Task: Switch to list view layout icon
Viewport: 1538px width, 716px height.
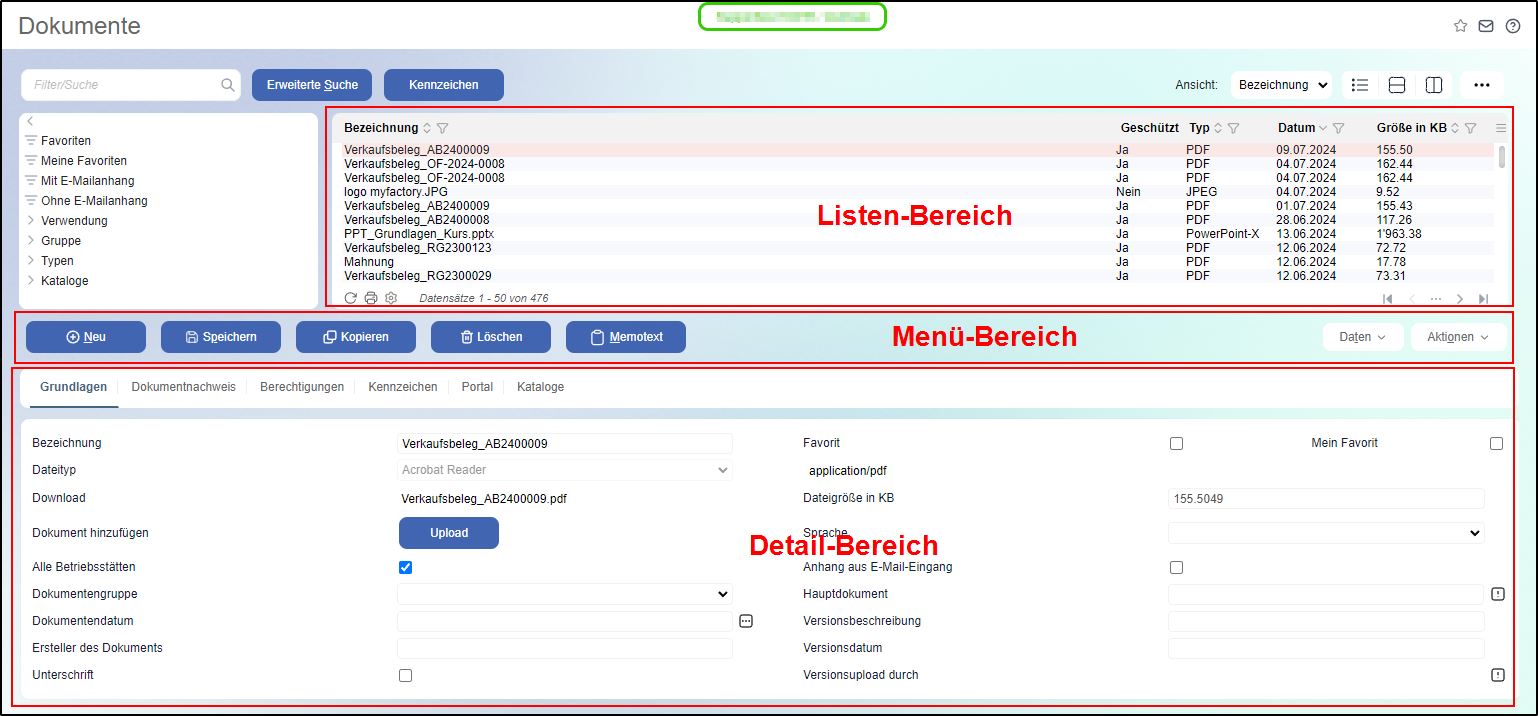Action: [x=1360, y=85]
